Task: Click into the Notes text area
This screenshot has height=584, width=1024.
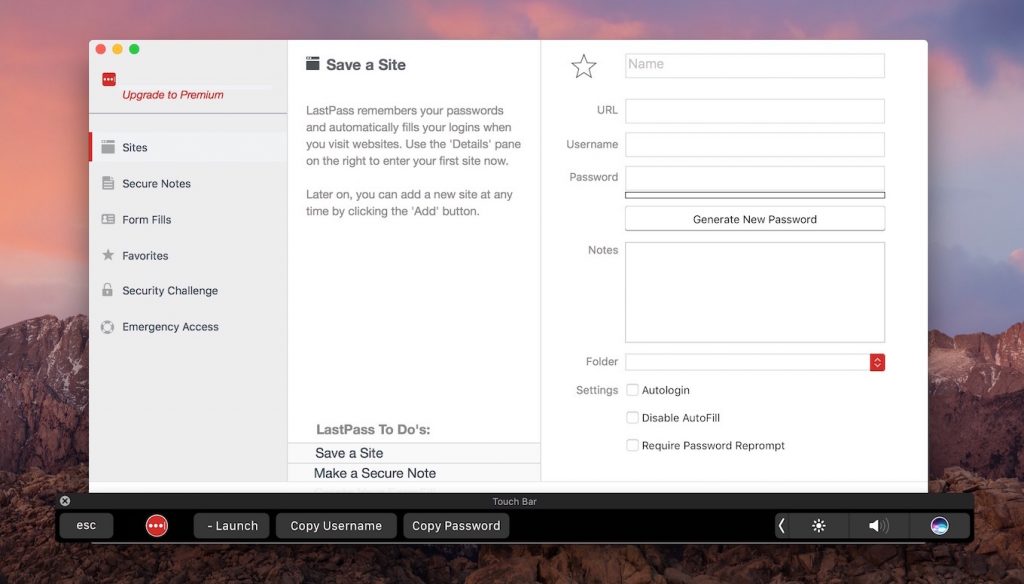Action: (754, 292)
